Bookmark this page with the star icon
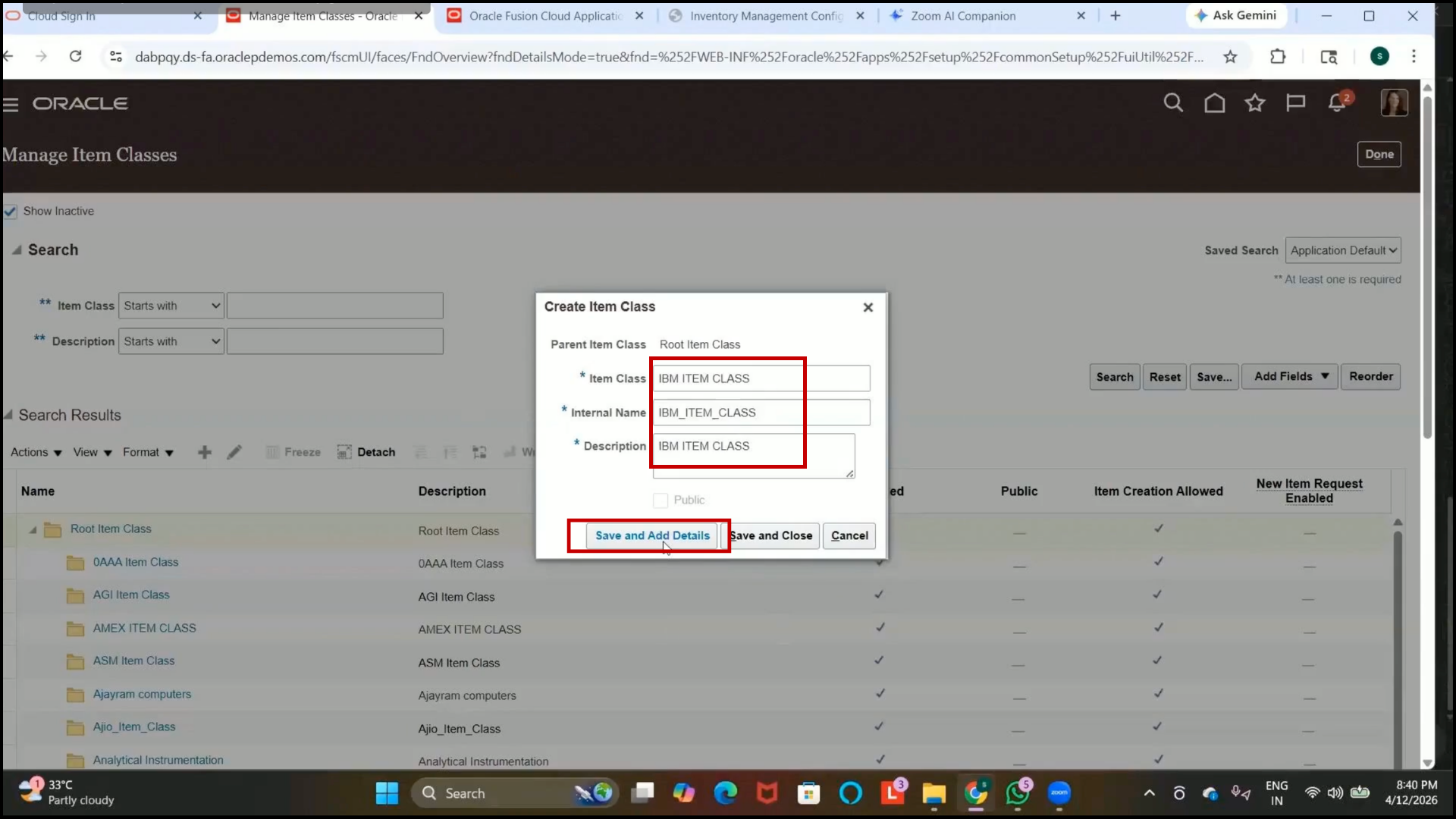The image size is (1456, 819). [1230, 56]
